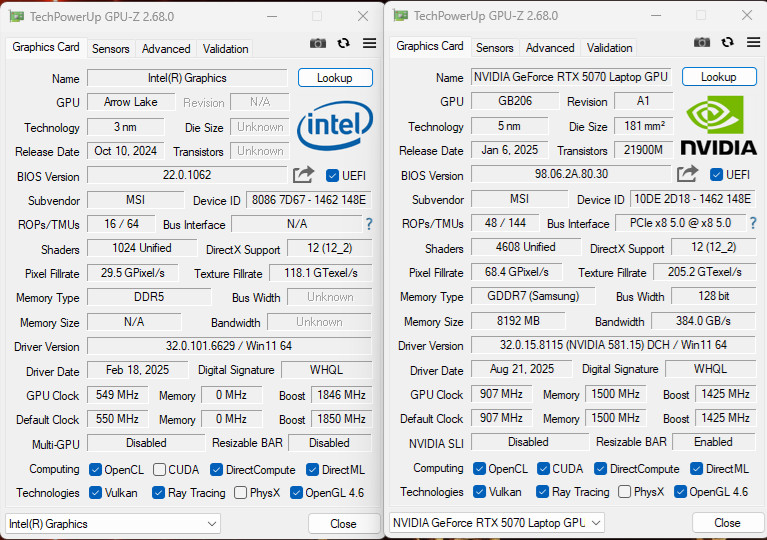Viewport: 767px width, 540px height.
Task: Click the export BIOS icon in NVIDIA window
Action: tap(688, 174)
